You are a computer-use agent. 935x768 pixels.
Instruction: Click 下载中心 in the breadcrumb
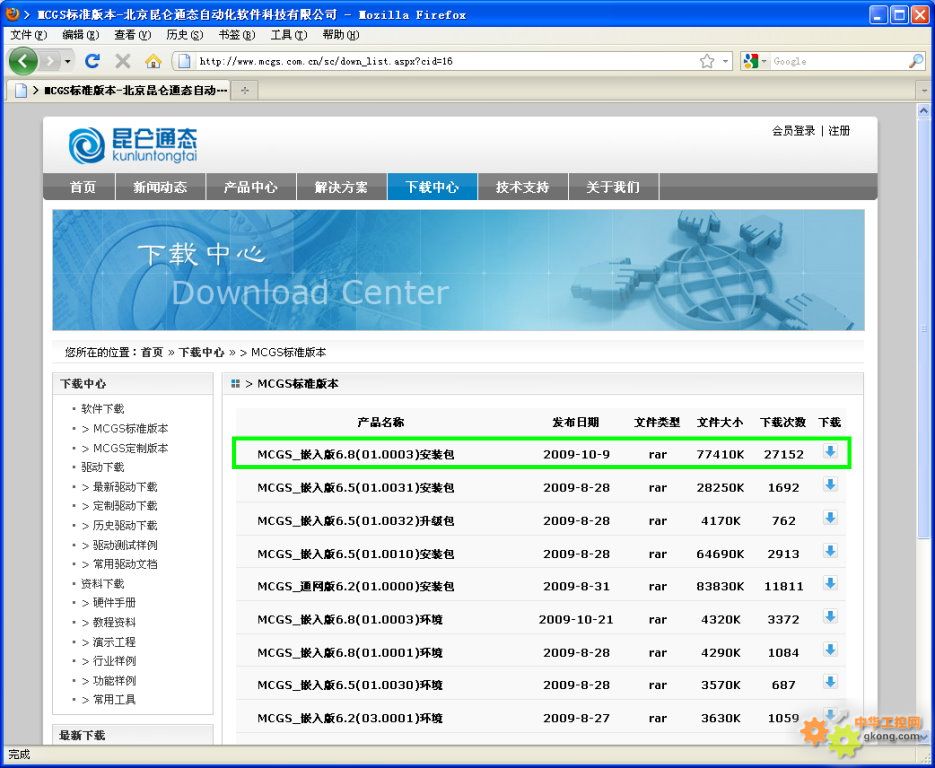click(x=202, y=352)
